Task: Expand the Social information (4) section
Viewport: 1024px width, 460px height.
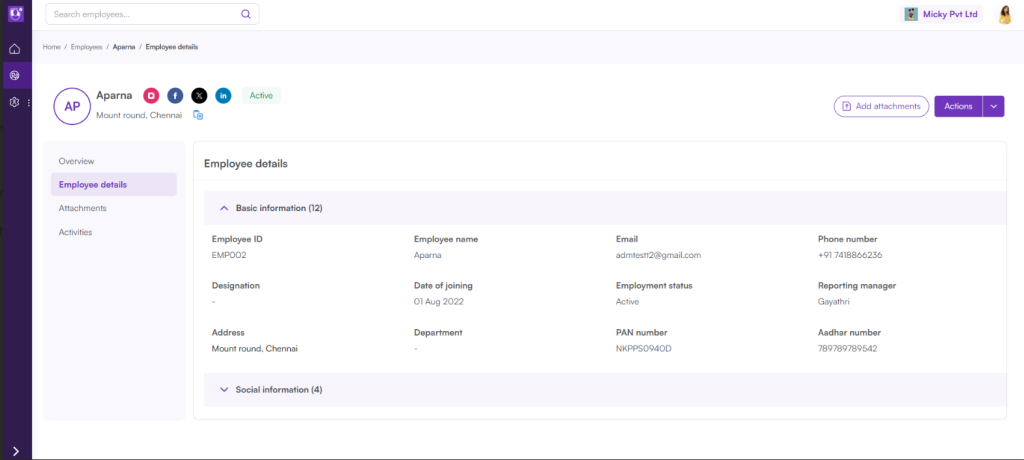Action: pyautogui.click(x=605, y=389)
